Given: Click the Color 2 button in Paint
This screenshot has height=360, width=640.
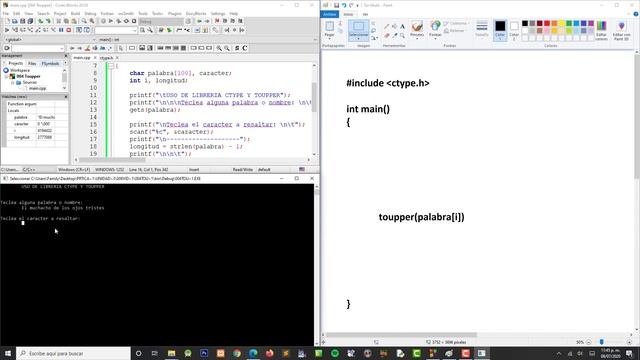Looking at the screenshot, I should 514,30.
